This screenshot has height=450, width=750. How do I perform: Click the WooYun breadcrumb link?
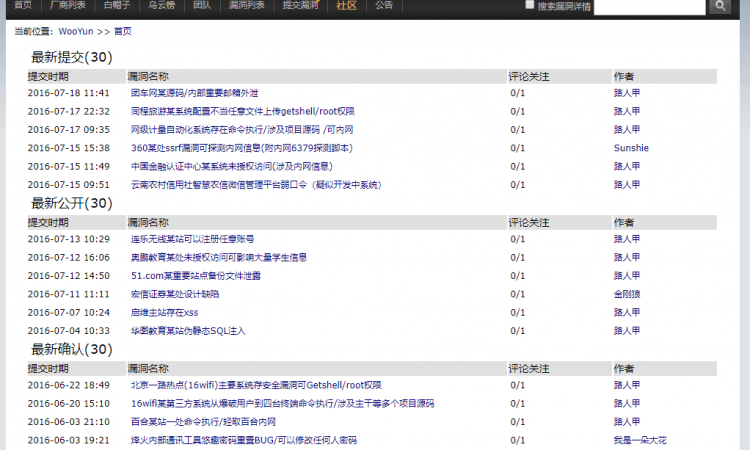76,32
